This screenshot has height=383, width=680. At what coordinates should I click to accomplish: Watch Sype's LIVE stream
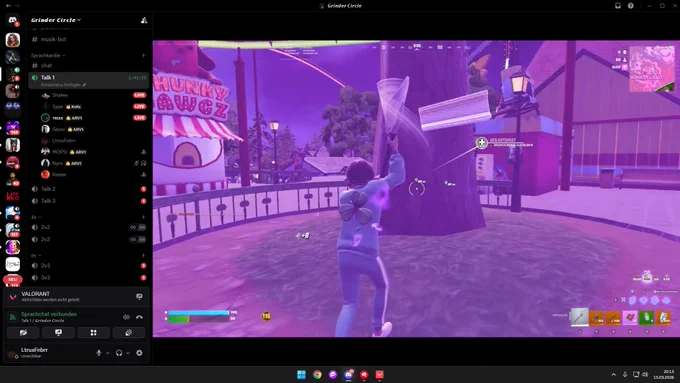point(139,106)
